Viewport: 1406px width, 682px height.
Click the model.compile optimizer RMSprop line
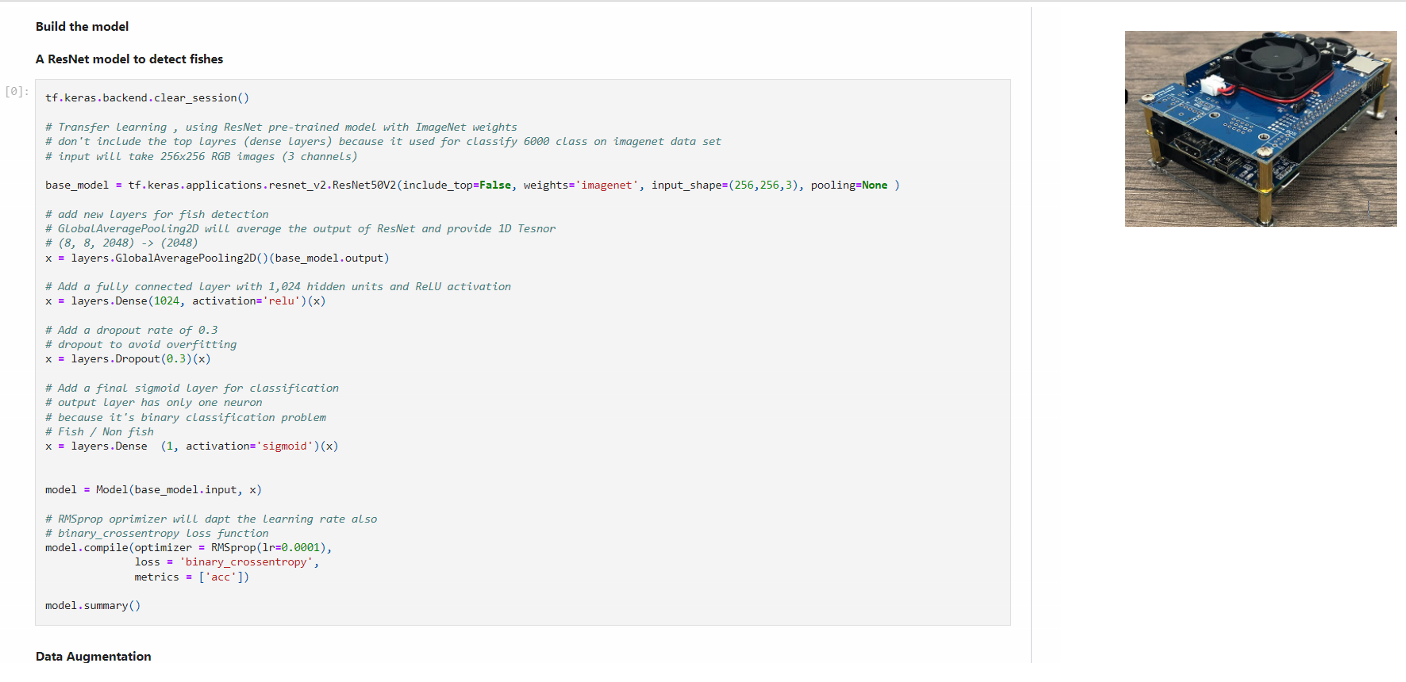tap(189, 548)
